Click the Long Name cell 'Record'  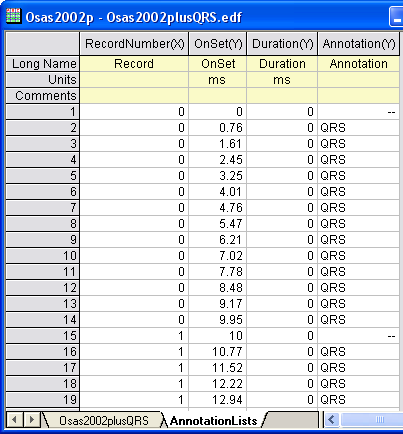pyautogui.click(x=134, y=64)
